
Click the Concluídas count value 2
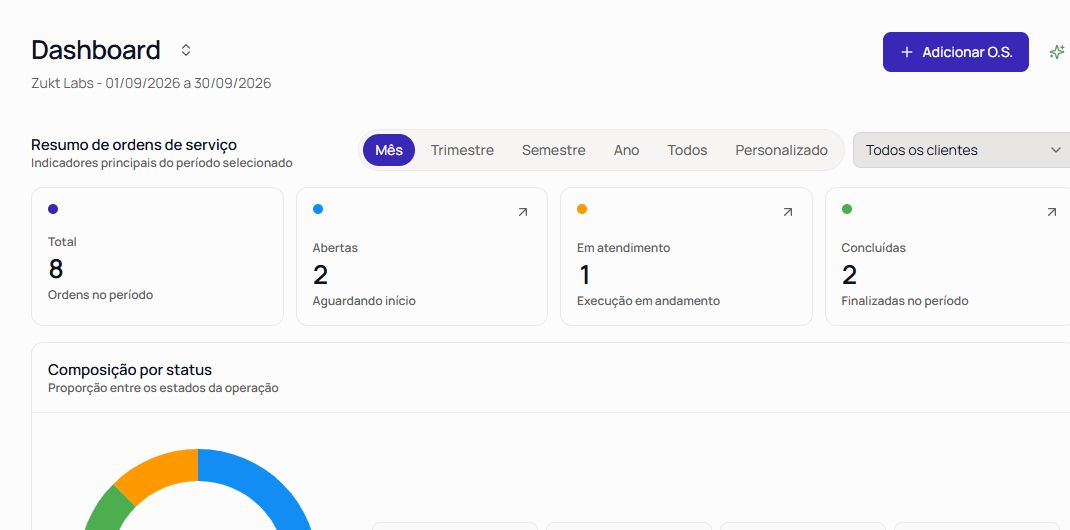click(850, 275)
